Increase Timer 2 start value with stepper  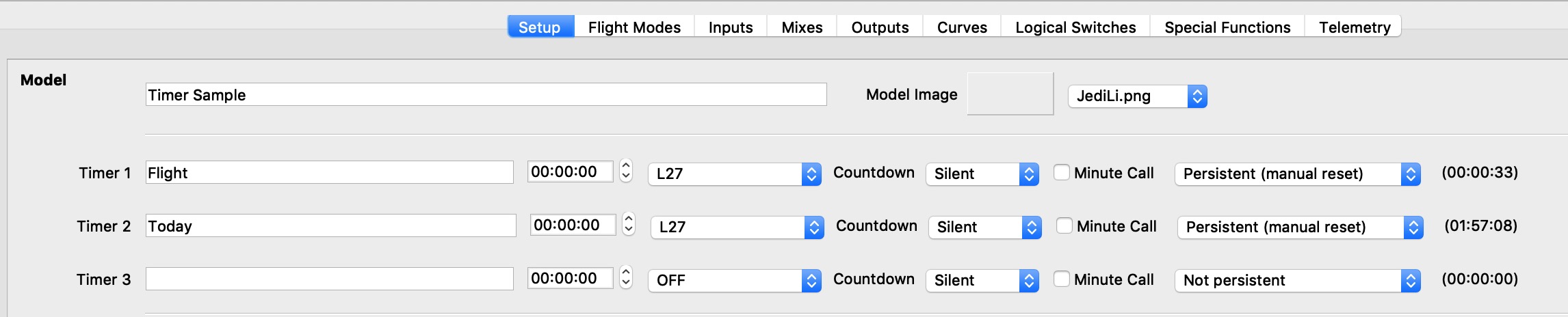[629, 218]
